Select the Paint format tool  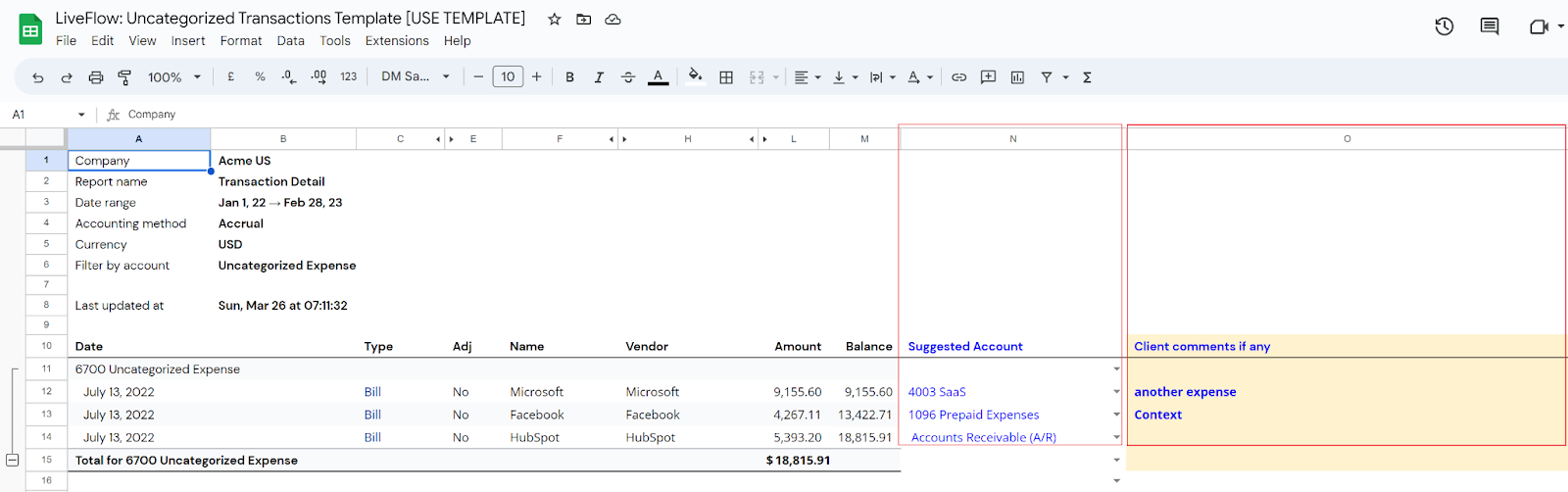124,77
